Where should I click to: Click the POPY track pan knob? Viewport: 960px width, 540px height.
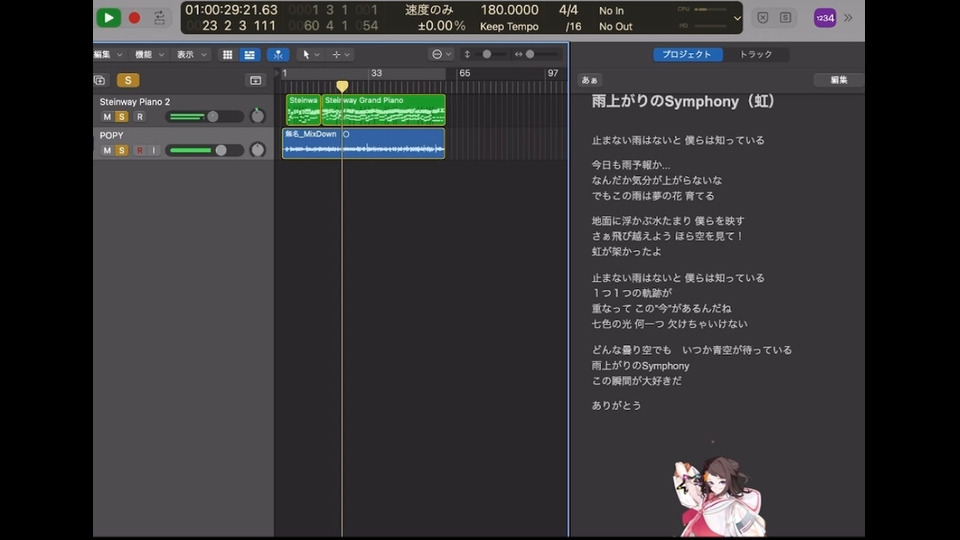[x=257, y=149]
